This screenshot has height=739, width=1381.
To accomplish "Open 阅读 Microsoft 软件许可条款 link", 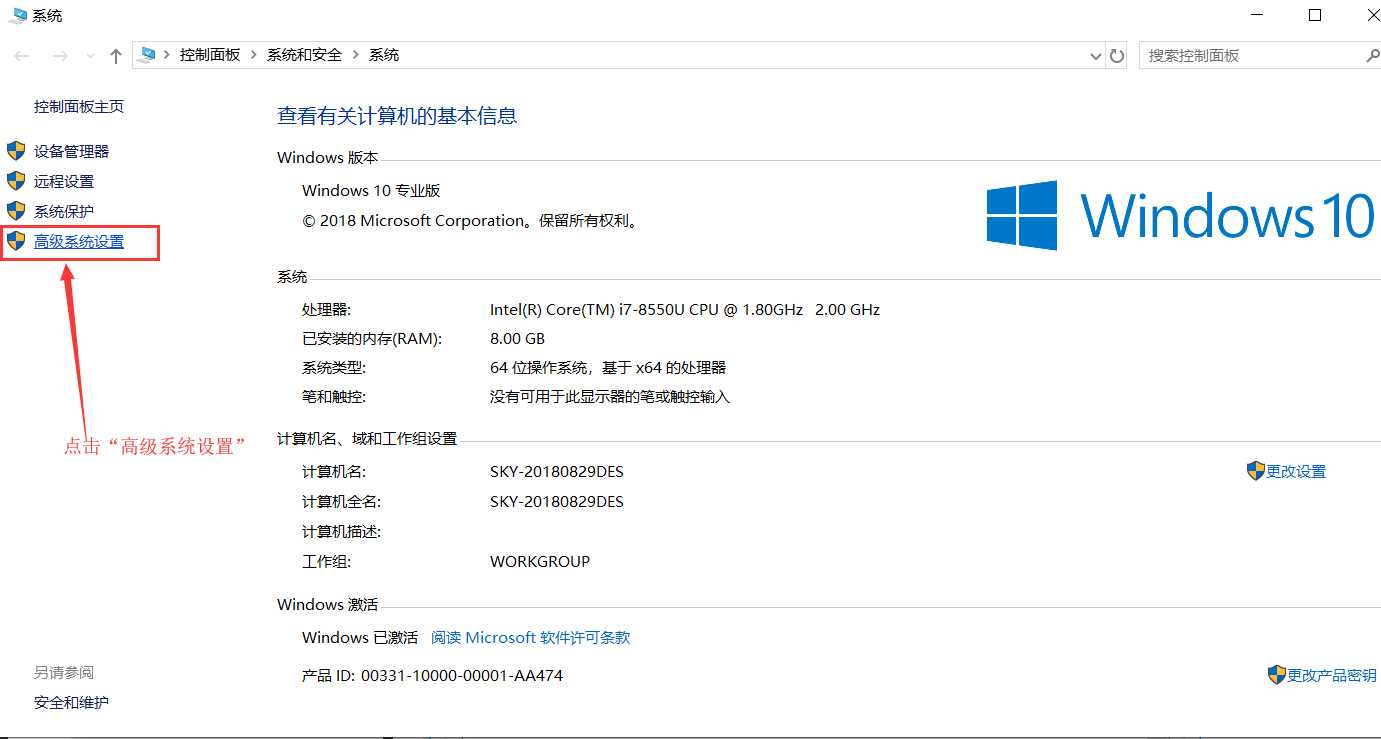I will [531, 638].
